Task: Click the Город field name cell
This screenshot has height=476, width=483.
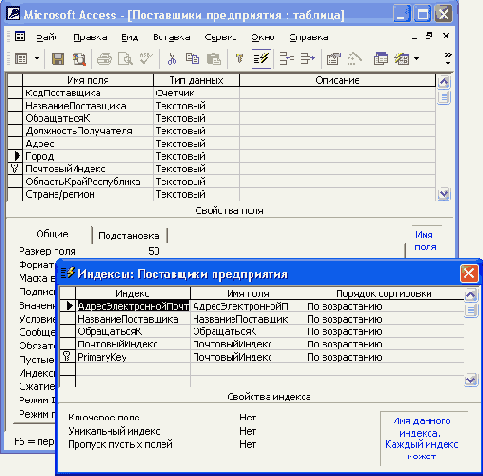Action: pyautogui.click(x=88, y=156)
